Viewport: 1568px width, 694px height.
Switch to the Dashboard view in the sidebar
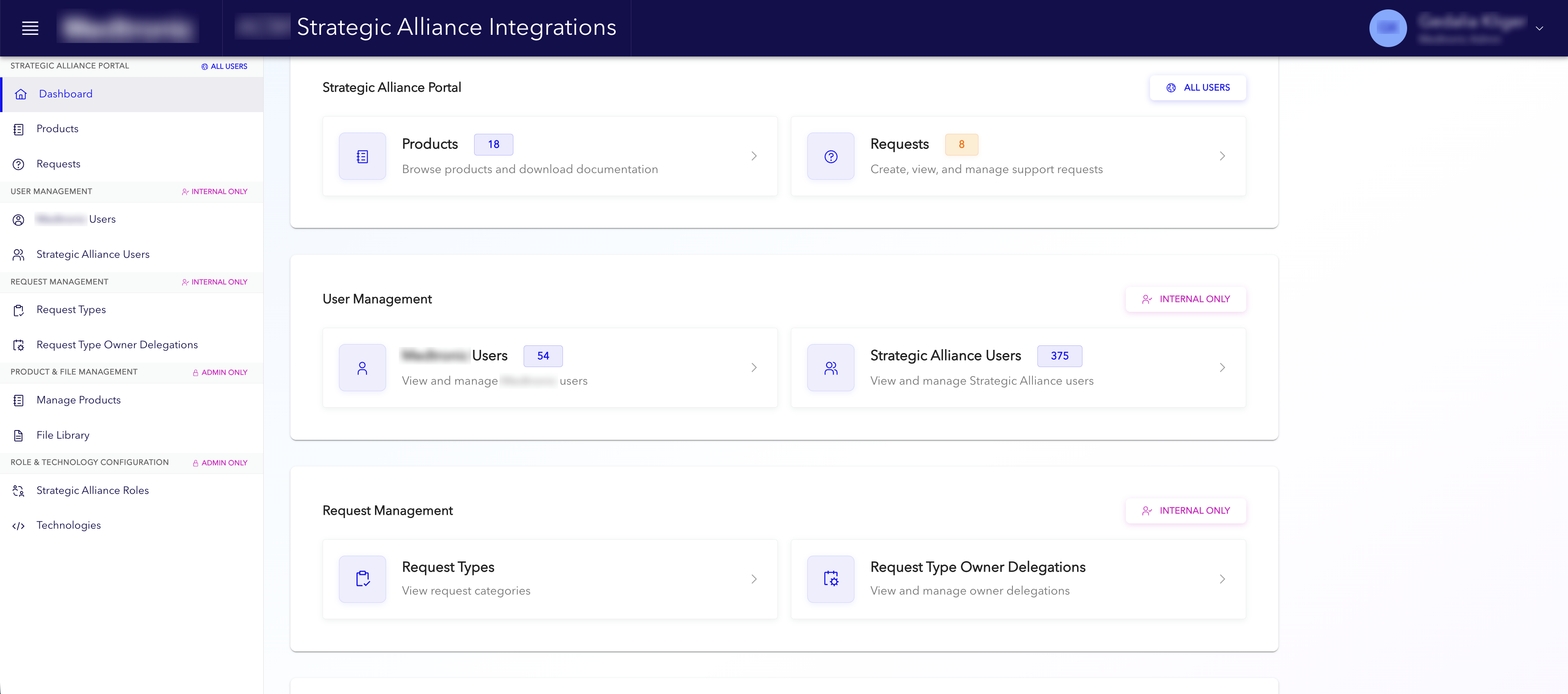tap(66, 94)
